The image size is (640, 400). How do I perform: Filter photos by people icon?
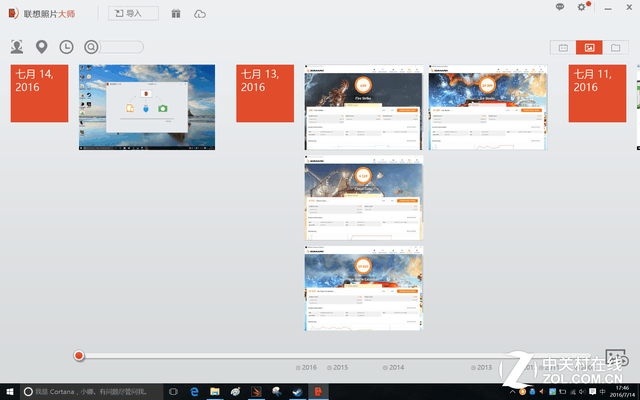17,47
